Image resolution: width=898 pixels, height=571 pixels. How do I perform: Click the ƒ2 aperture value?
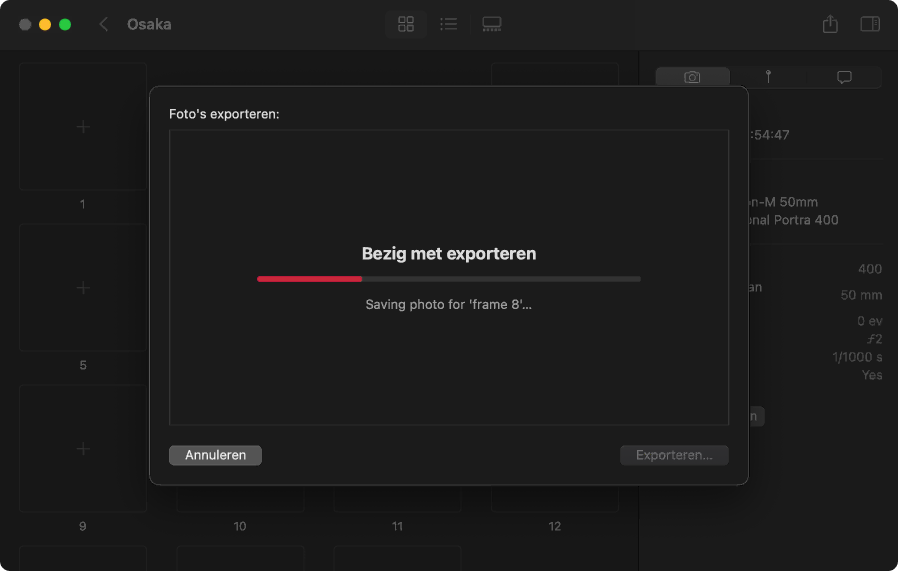click(x=875, y=339)
